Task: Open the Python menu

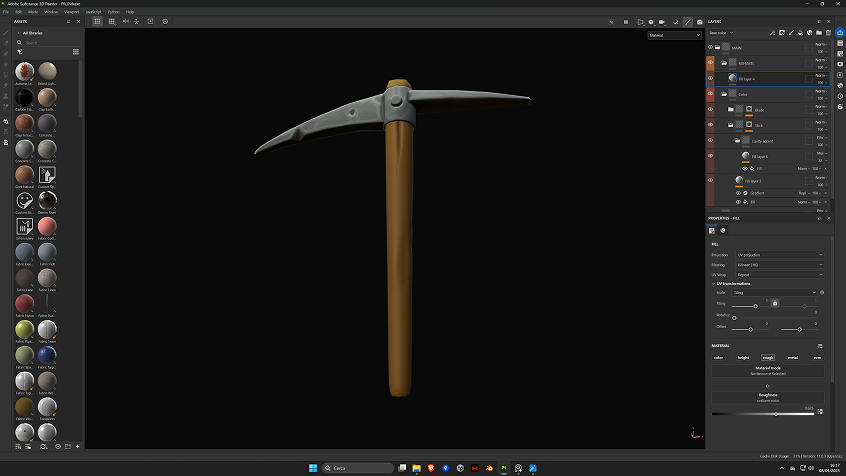Action: pos(113,11)
